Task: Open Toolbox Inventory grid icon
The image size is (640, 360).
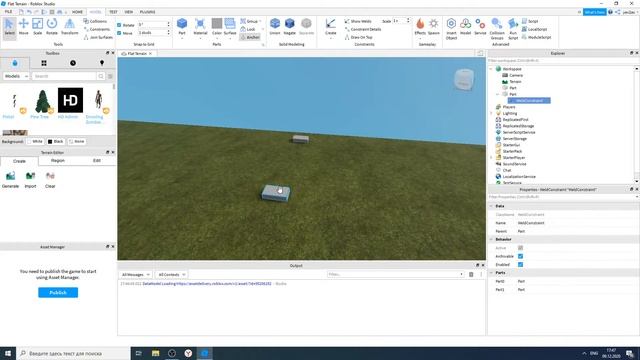Action: tap(44, 63)
